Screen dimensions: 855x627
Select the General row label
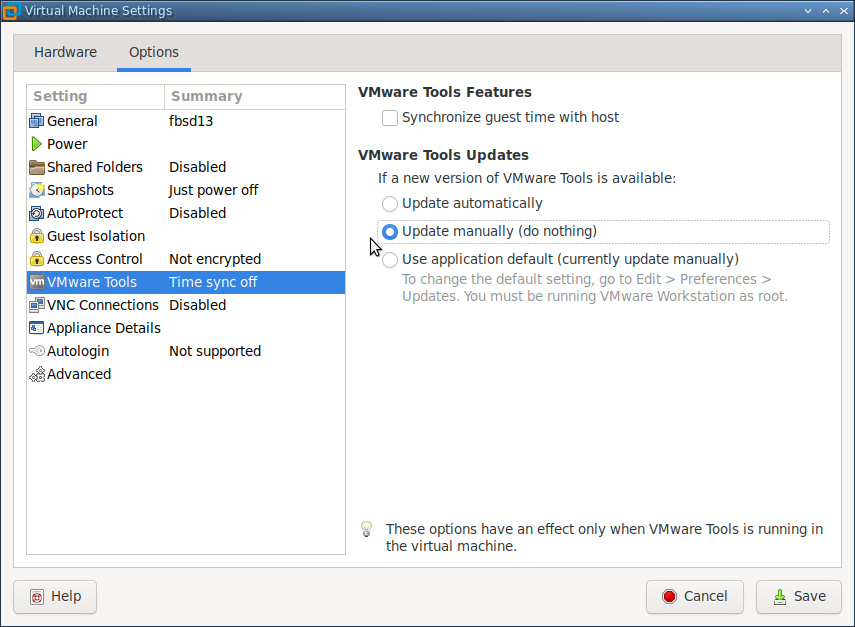(72, 121)
